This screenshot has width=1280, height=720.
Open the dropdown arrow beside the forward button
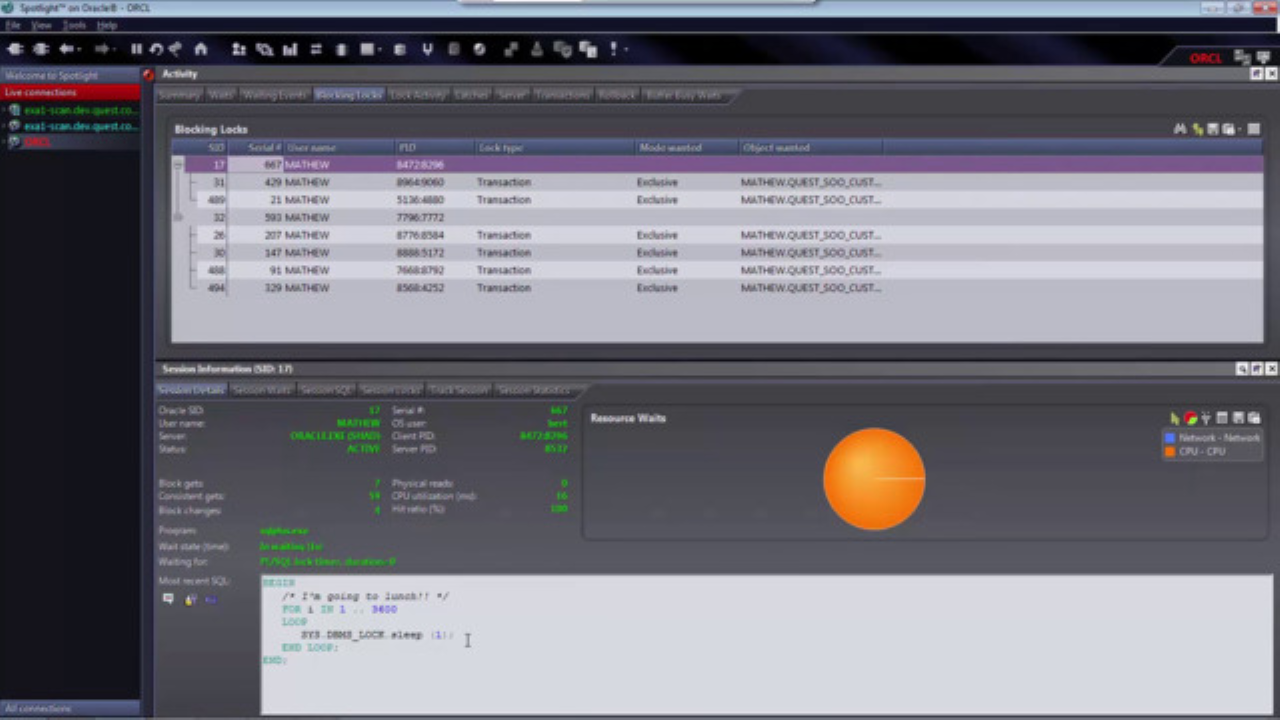115,49
